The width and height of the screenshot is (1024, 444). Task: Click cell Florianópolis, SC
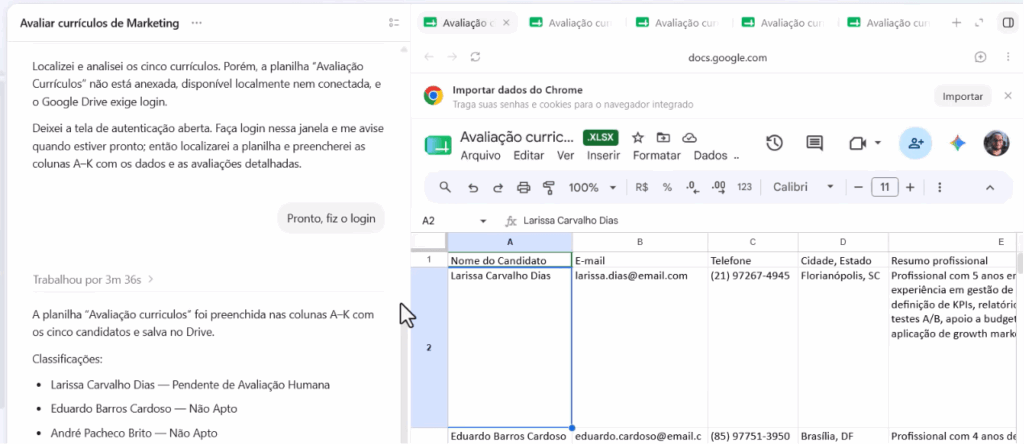(x=843, y=347)
